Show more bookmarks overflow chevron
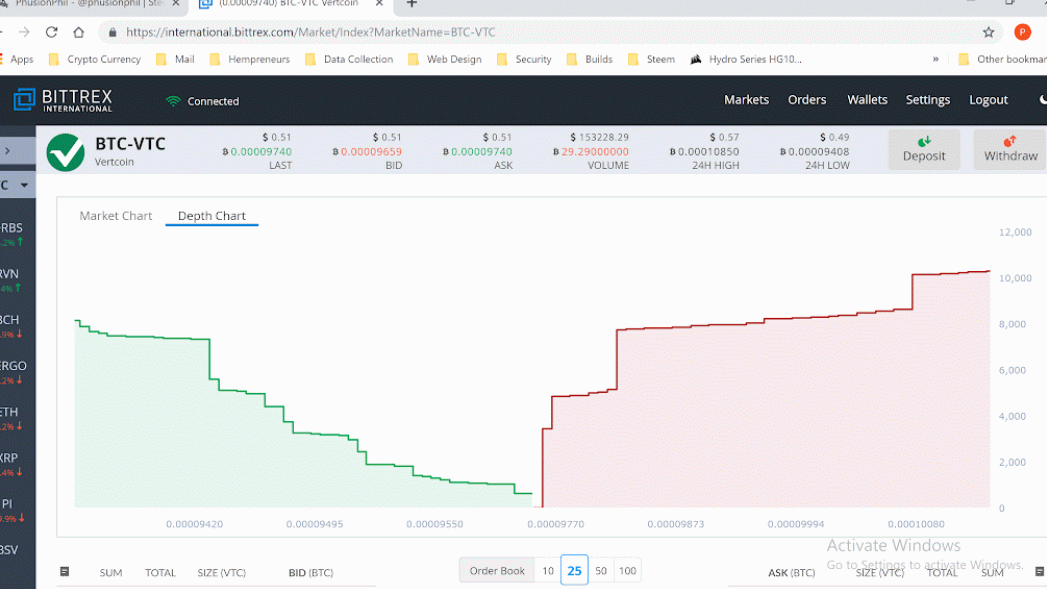This screenshot has width=1047, height=589. [935, 59]
